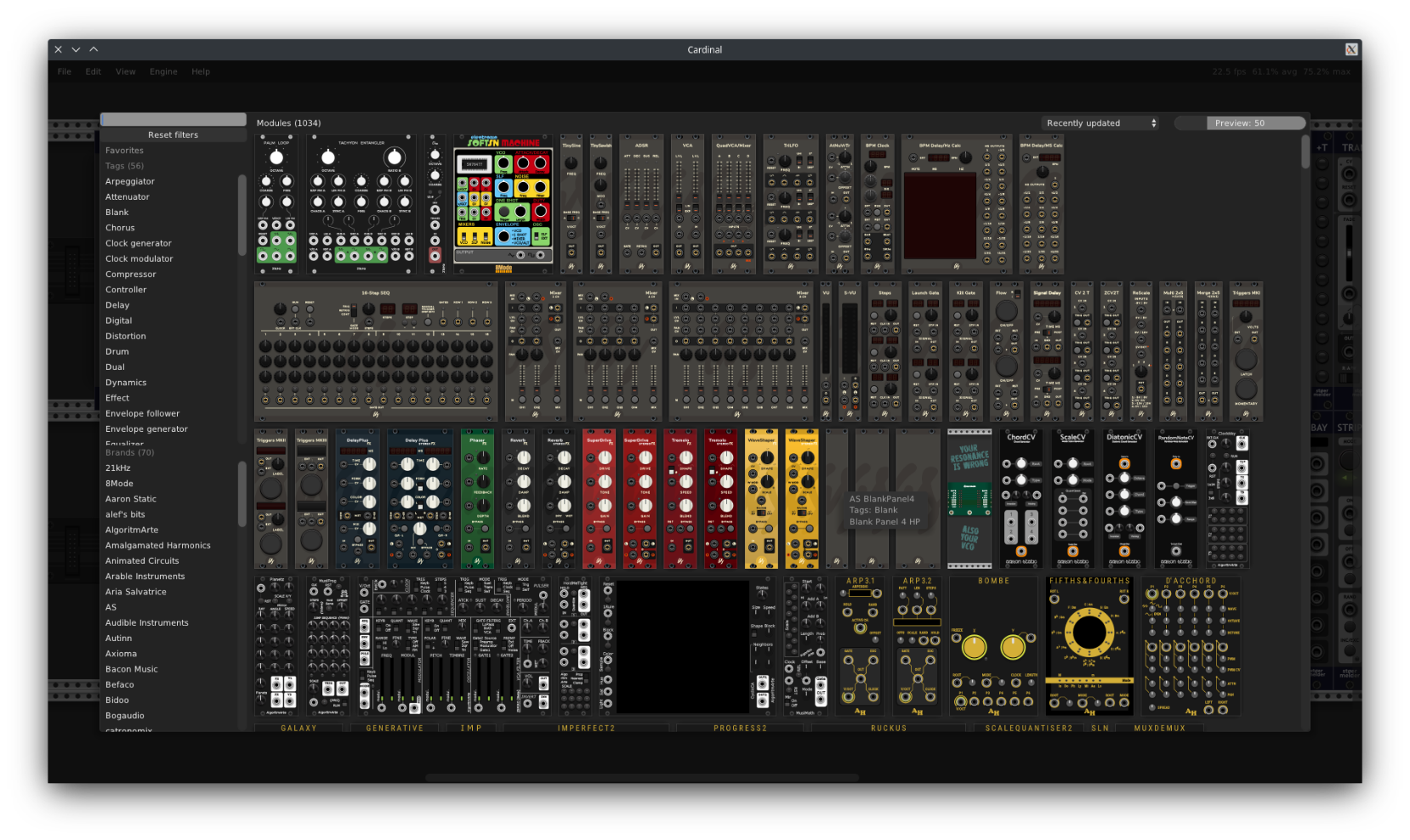
Task: Pick the yellow-knobbed BOMBE module
Action: pyautogui.click(x=993, y=646)
